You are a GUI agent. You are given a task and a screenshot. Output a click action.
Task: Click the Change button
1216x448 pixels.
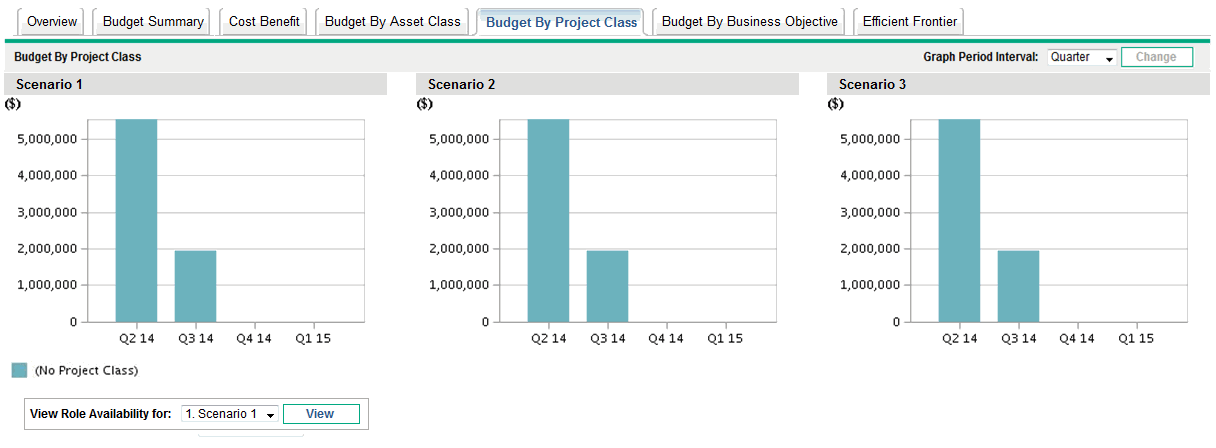click(1156, 57)
